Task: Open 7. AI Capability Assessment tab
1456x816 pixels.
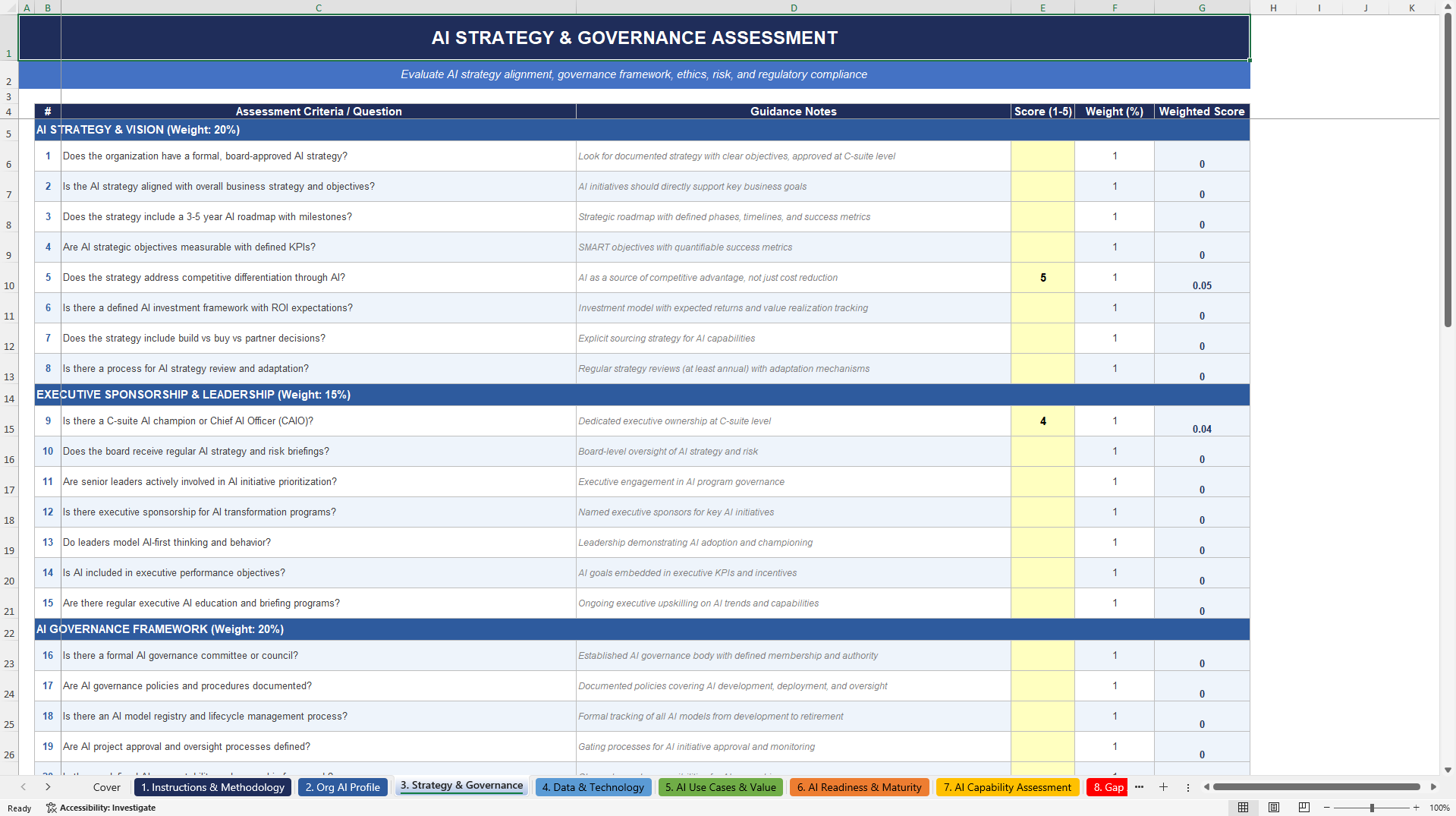Action: tap(1007, 787)
